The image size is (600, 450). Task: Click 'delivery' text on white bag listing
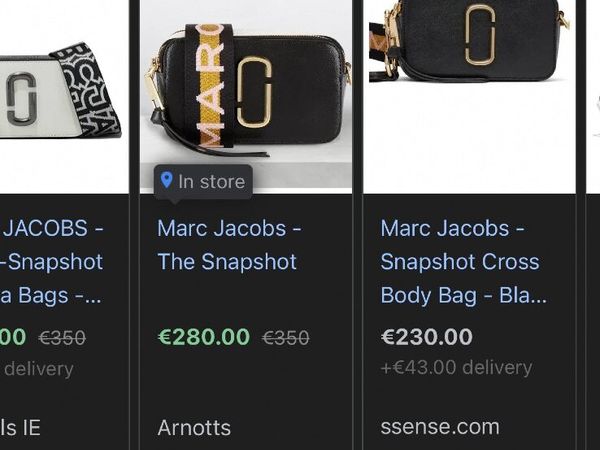[39, 368]
